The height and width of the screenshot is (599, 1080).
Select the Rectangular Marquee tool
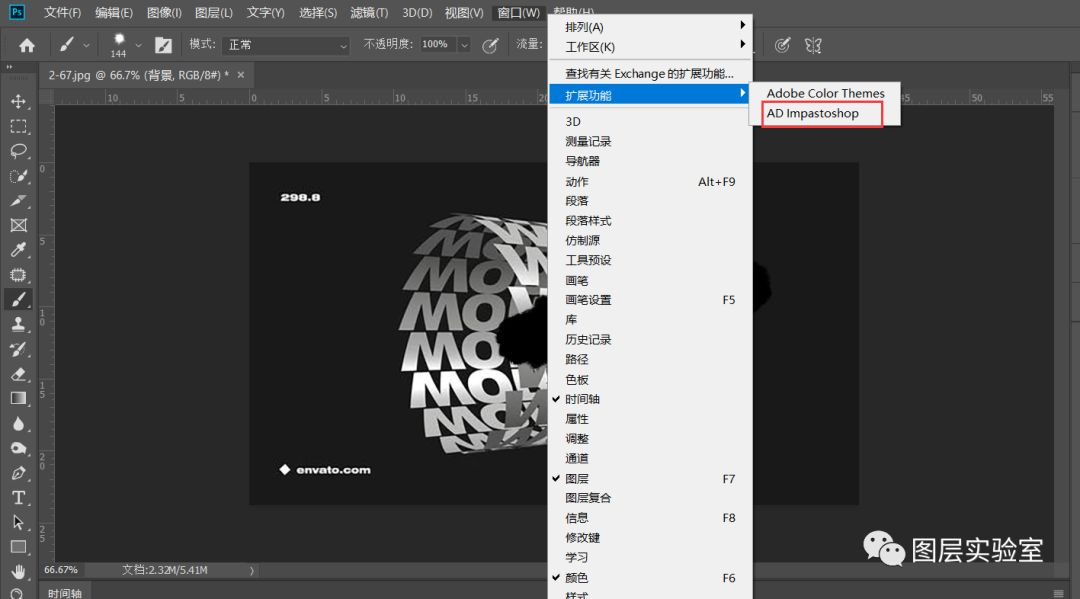19,126
